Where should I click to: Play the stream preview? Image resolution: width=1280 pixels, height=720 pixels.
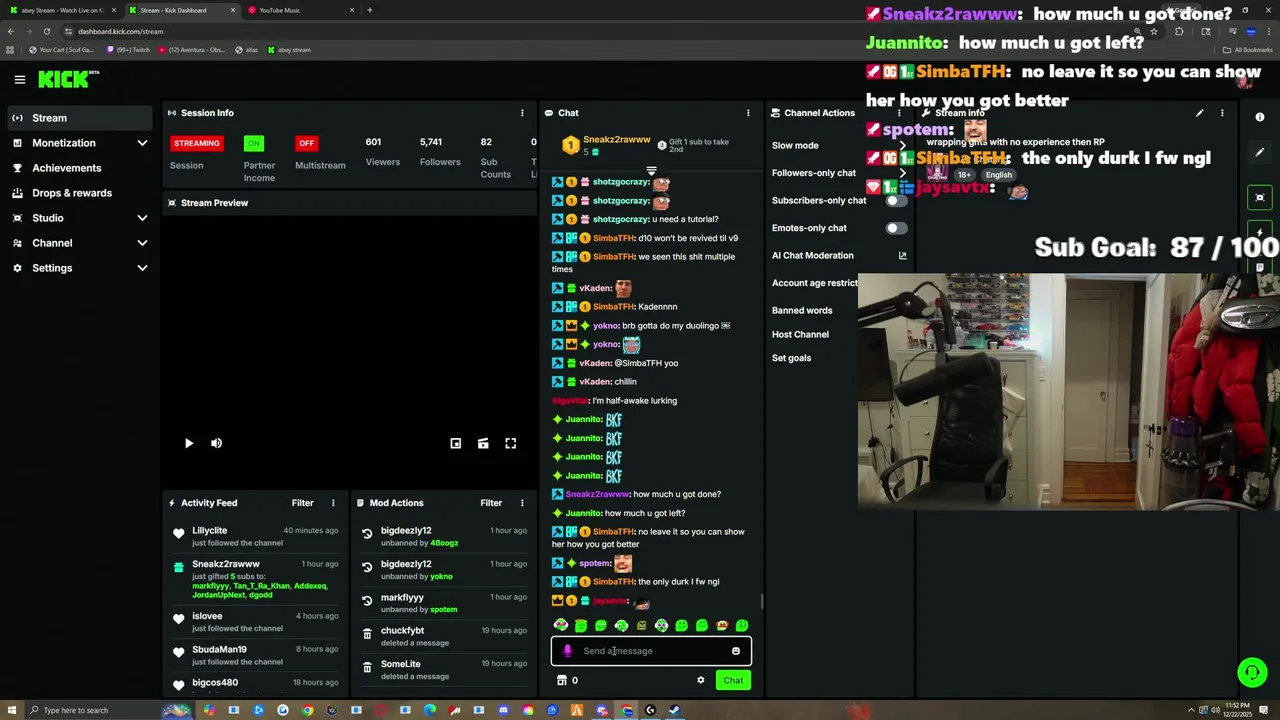coord(189,443)
